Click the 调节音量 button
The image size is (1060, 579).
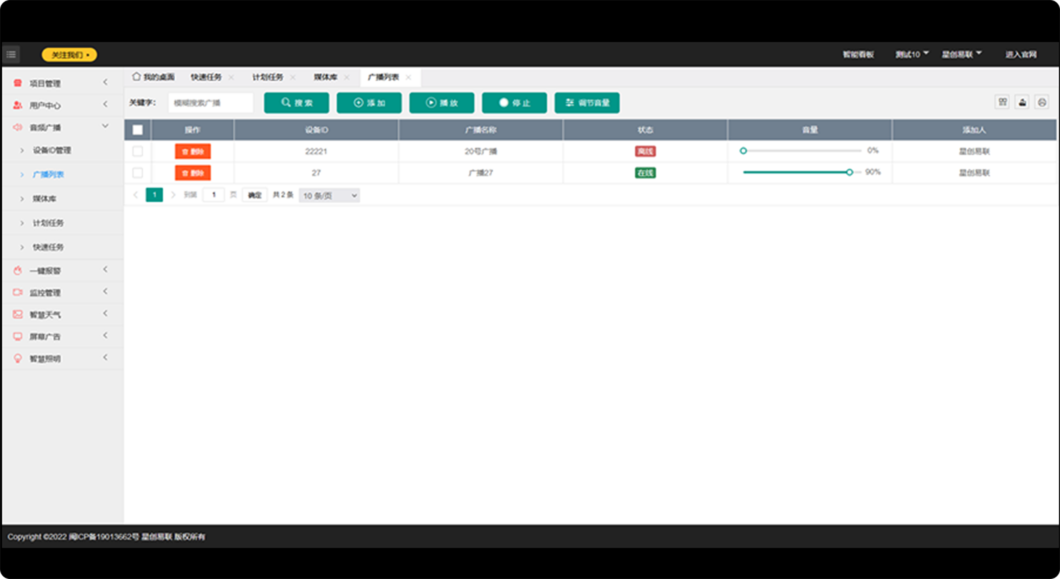587,102
